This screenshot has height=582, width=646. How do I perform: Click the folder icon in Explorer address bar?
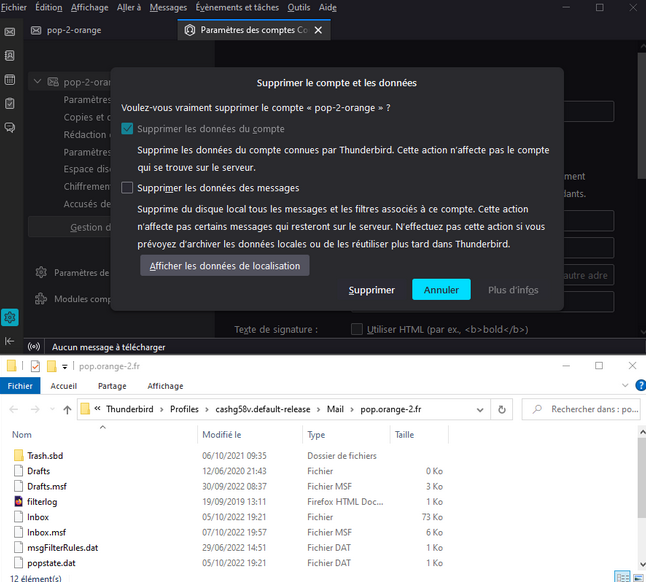[x=85, y=409]
